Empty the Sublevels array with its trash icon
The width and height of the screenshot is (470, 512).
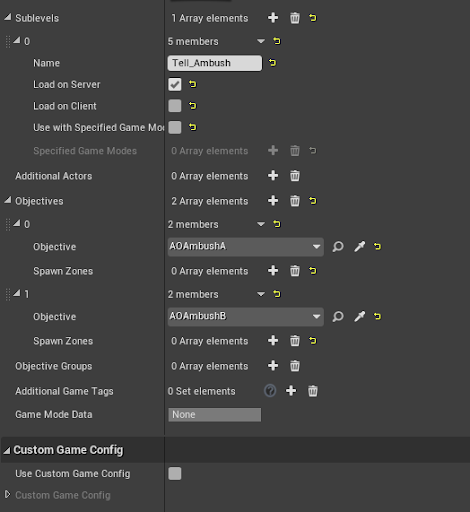point(295,18)
